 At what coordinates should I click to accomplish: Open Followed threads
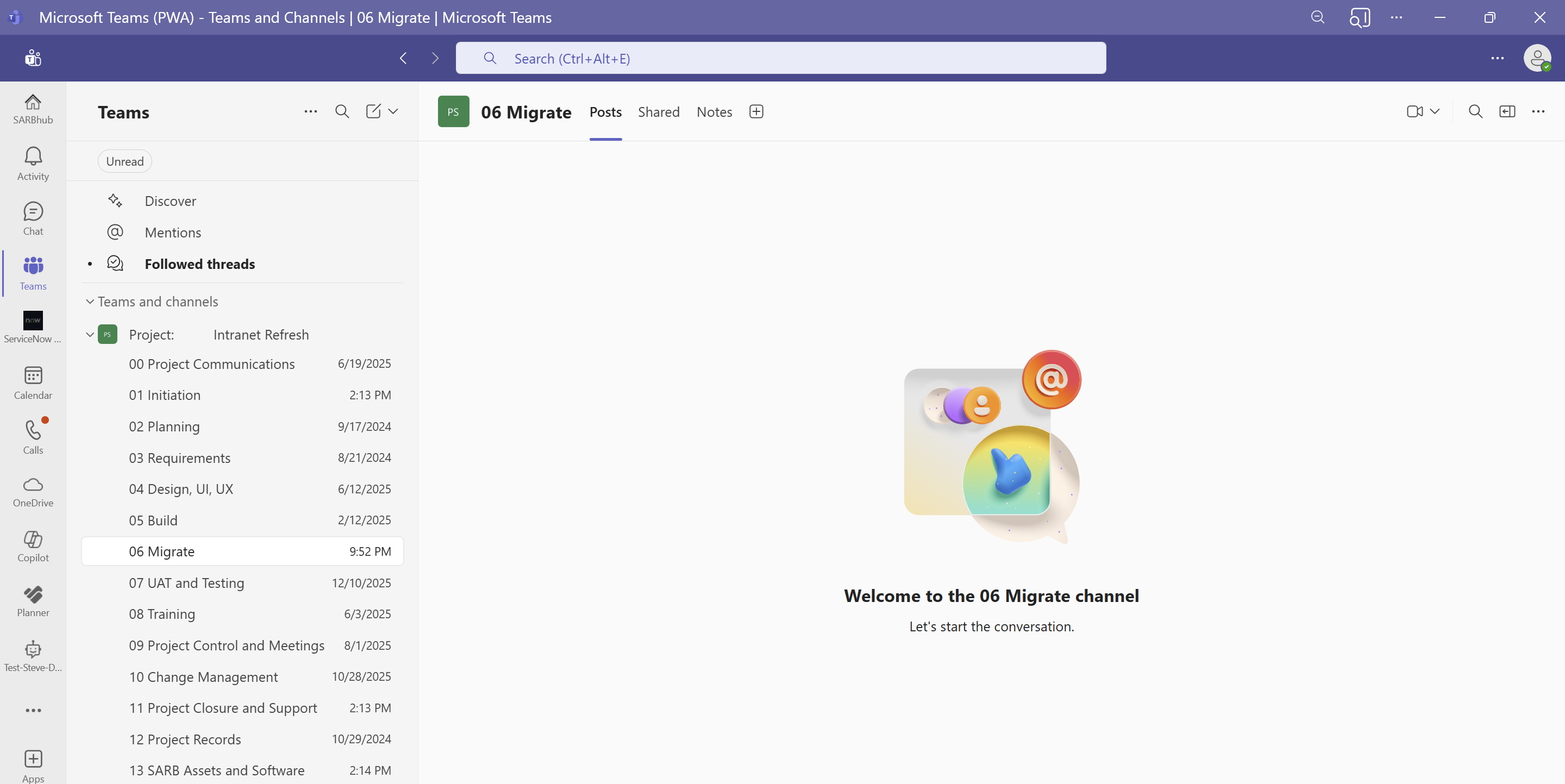coord(199,264)
